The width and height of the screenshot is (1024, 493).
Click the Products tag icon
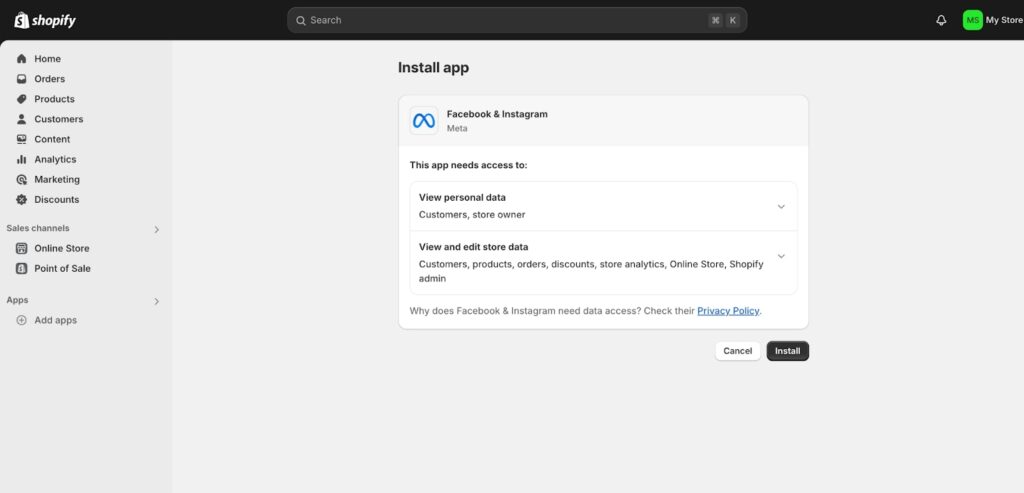pos(22,99)
